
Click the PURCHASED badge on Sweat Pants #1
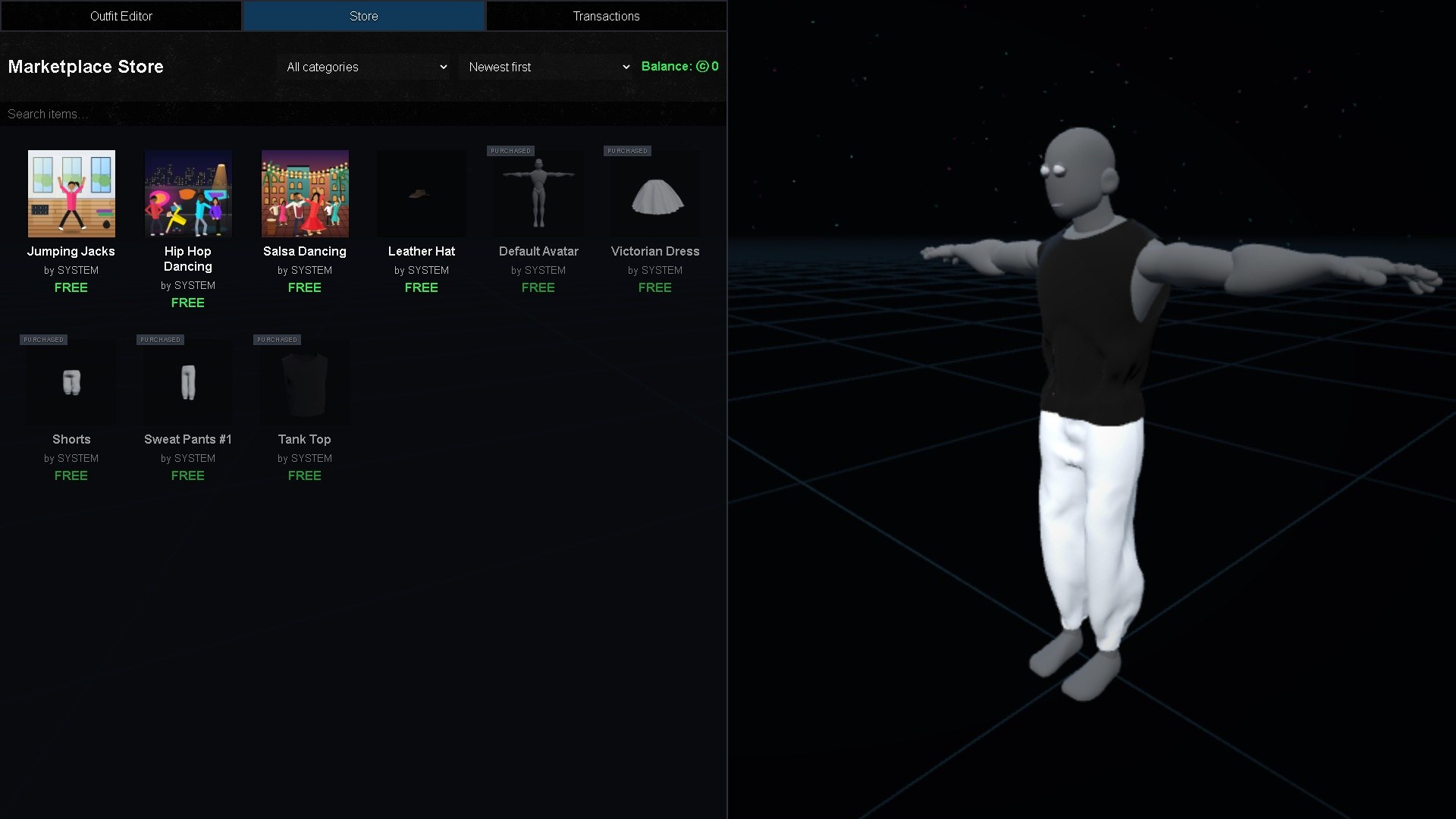click(160, 340)
